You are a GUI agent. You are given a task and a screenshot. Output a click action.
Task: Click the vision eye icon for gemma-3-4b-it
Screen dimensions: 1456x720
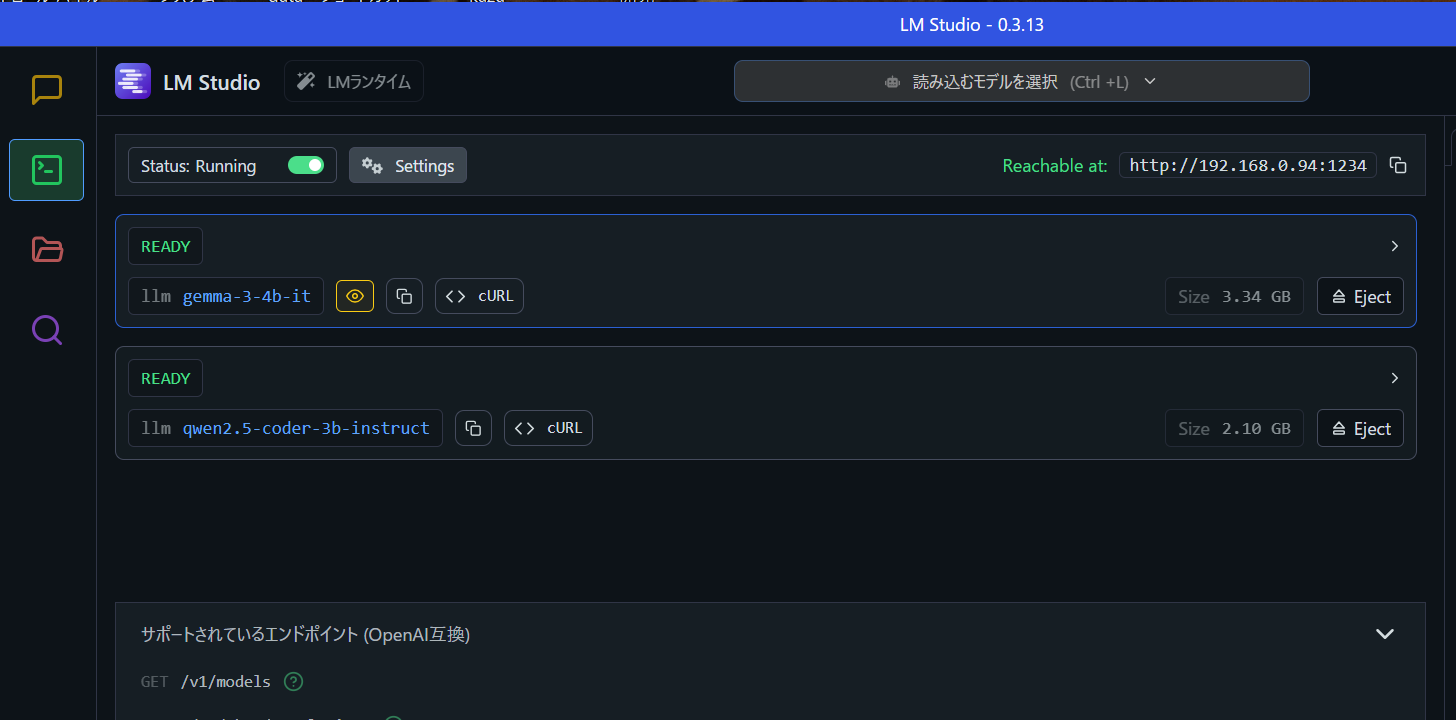(355, 296)
